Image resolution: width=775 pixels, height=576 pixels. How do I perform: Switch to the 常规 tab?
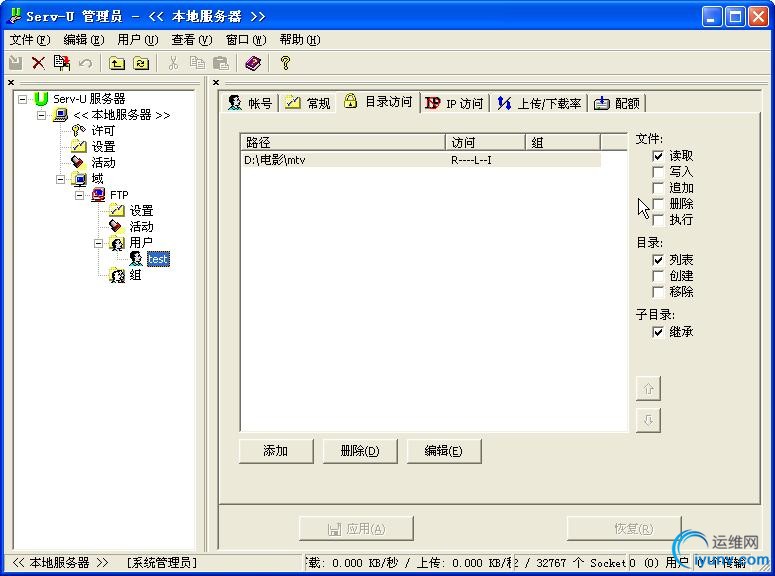click(x=307, y=103)
